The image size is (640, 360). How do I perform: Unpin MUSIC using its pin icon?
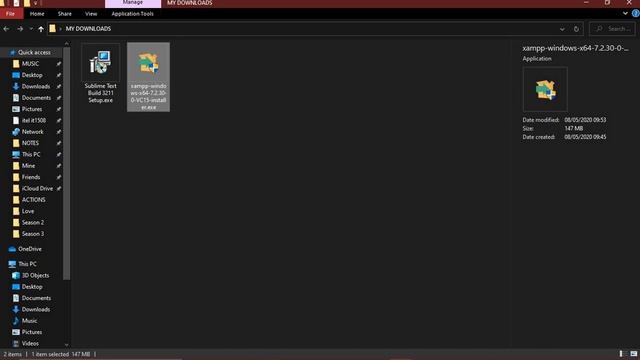point(59,64)
